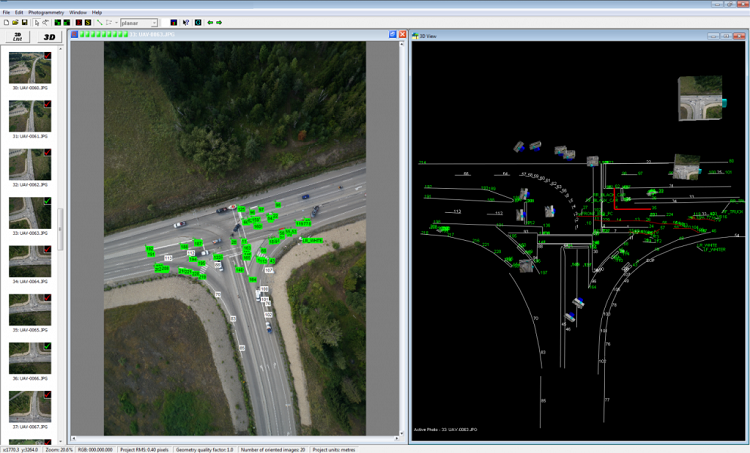This screenshot has height=453, width=750.
Task: Close the UAV-0063 photo window
Action: (x=402, y=34)
